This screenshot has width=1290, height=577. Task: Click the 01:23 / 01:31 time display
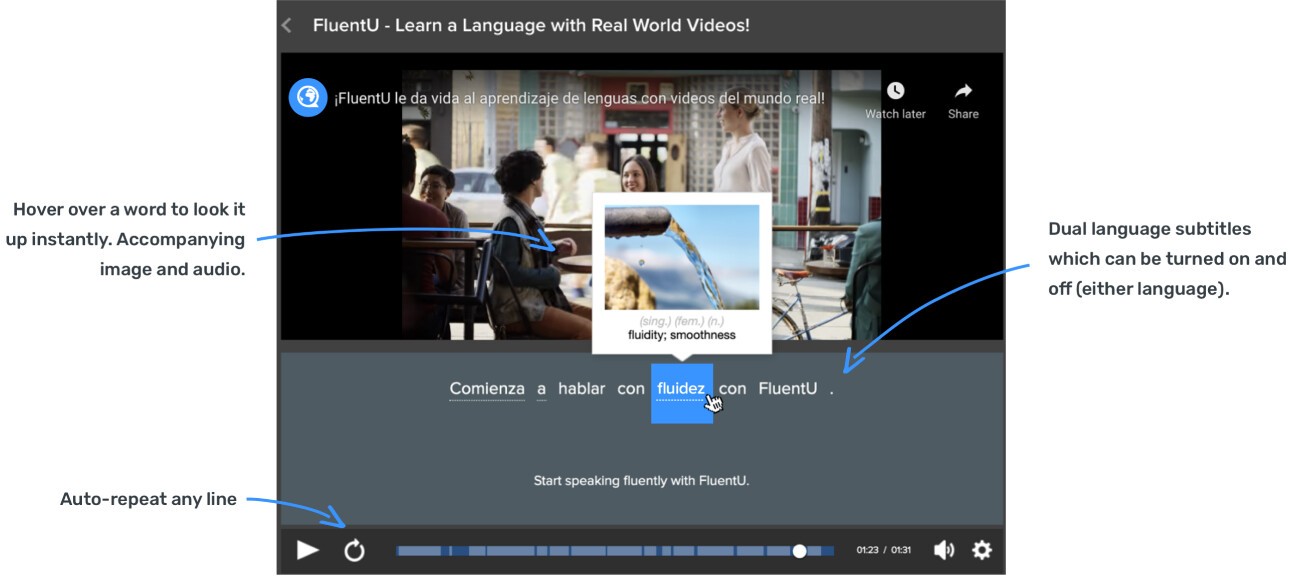pos(883,551)
